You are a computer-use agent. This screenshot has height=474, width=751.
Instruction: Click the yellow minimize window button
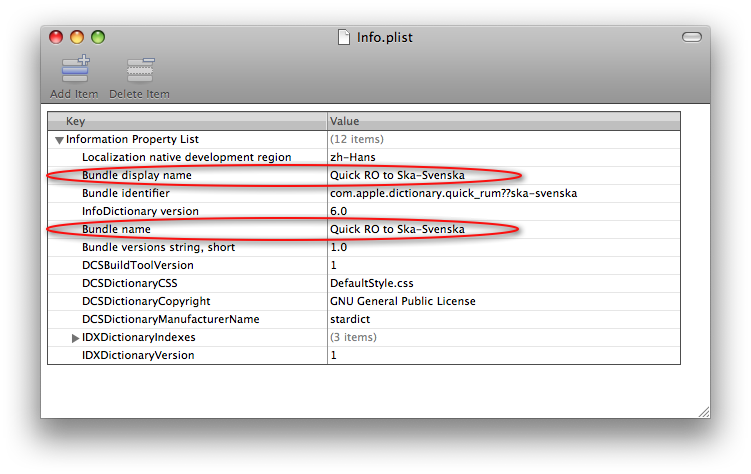[77, 37]
